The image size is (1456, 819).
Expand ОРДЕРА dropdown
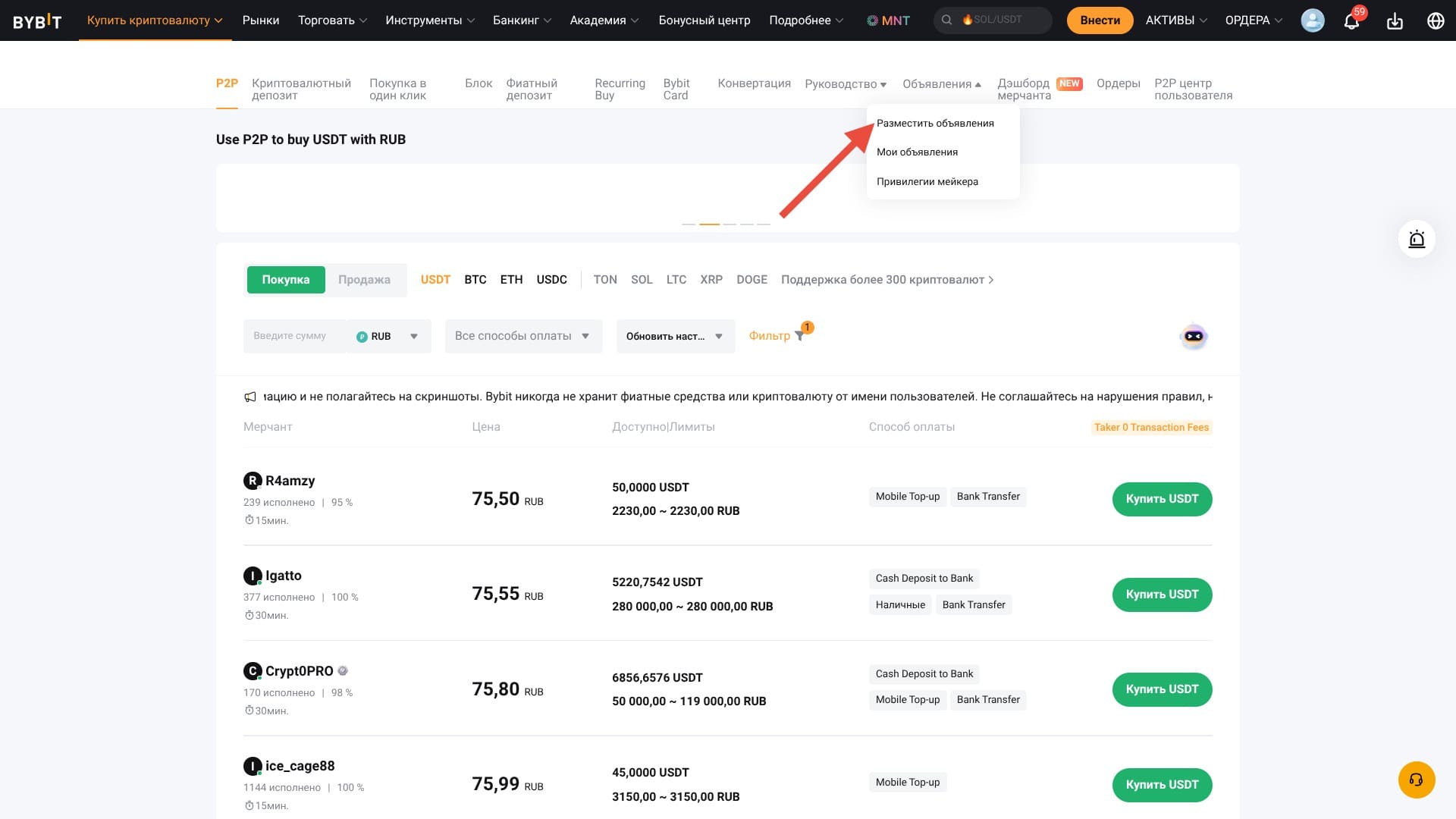1254,20
